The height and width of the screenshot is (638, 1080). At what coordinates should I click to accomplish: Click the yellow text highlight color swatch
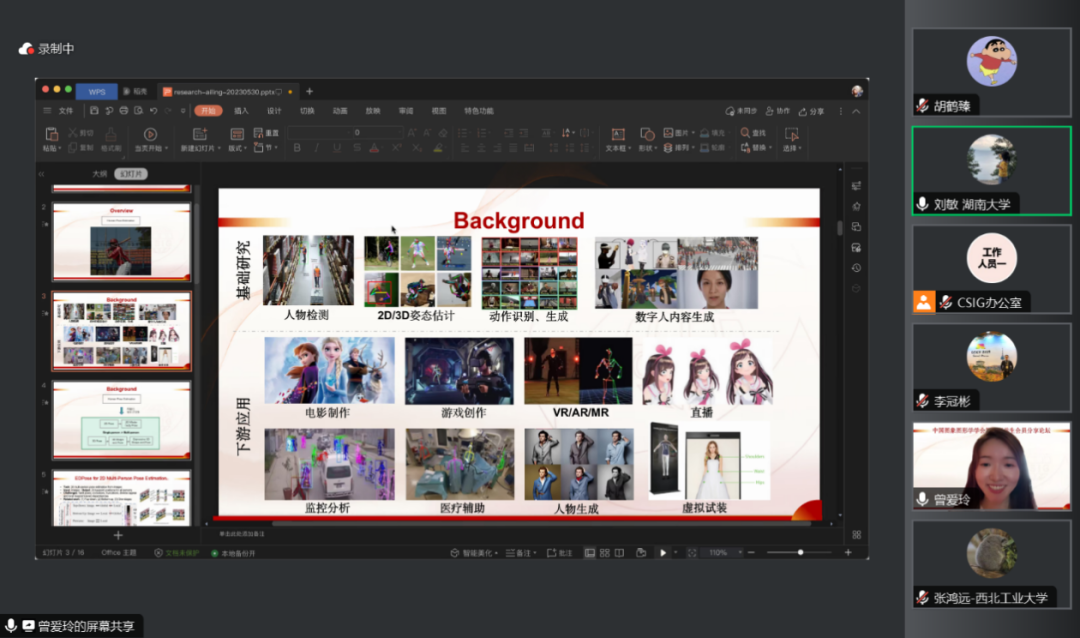[x=438, y=147]
